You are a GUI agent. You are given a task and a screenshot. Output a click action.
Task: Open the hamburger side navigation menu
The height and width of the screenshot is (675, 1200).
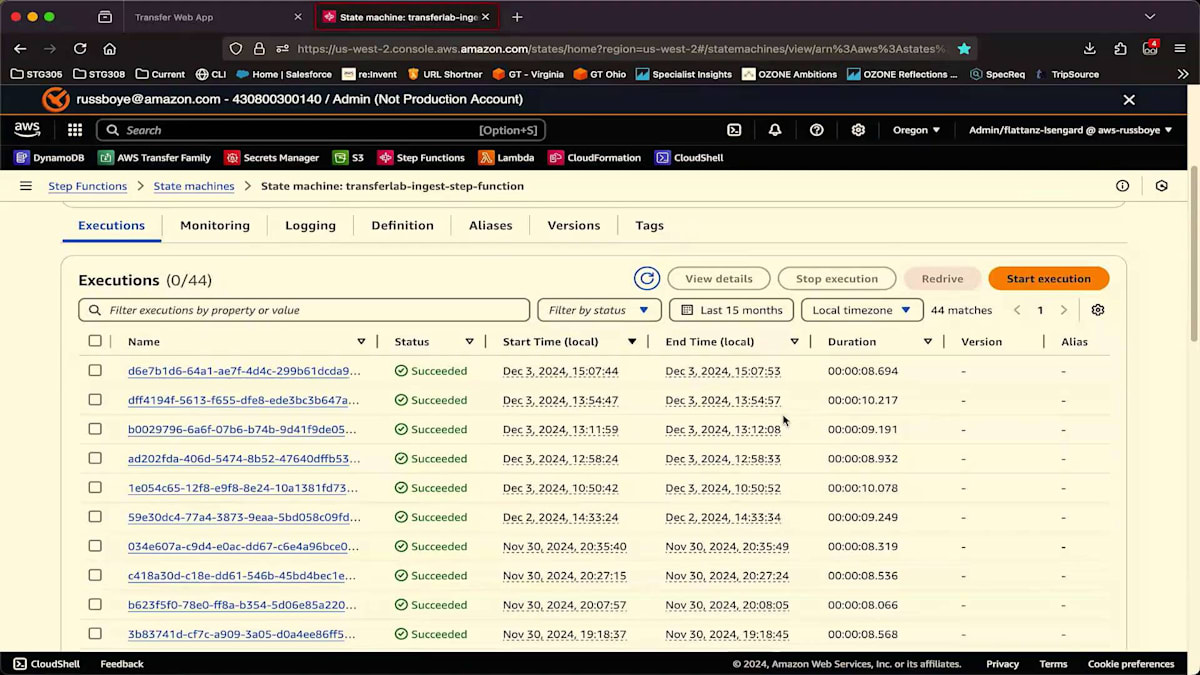click(x=26, y=186)
